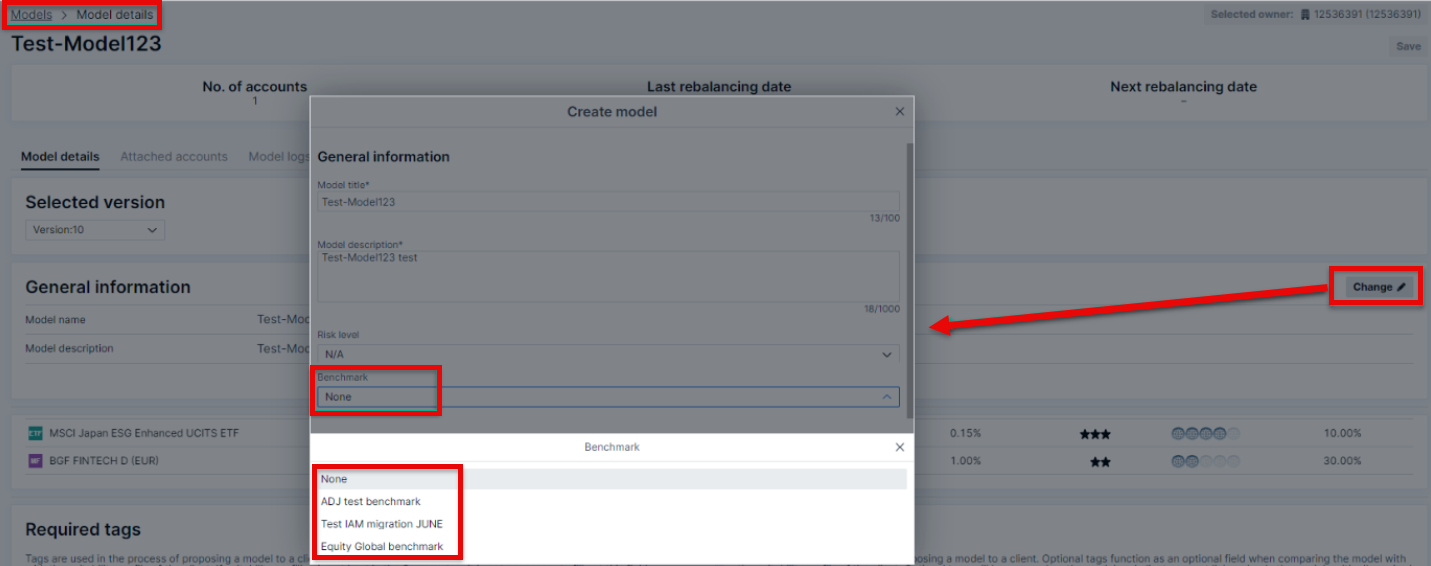The width and height of the screenshot is (1431, 566).
Task: Close the Benchmark dropdown panel
Action: click(899, 447)
